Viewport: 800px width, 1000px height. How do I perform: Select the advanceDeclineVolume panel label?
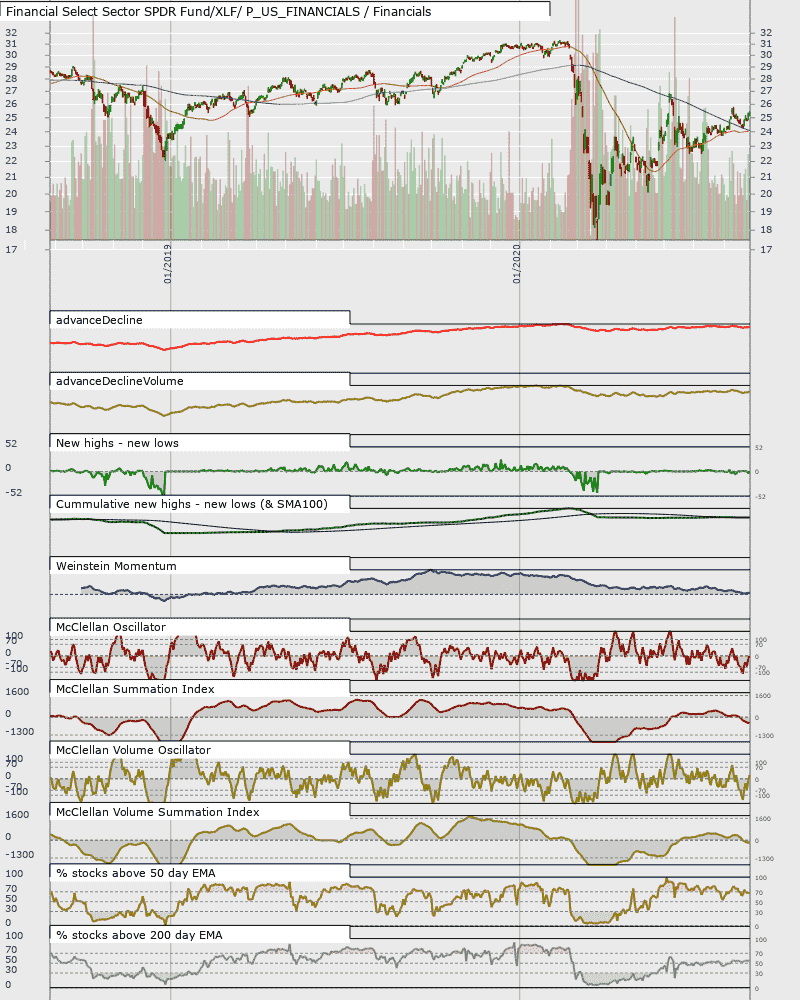point(120,381)
